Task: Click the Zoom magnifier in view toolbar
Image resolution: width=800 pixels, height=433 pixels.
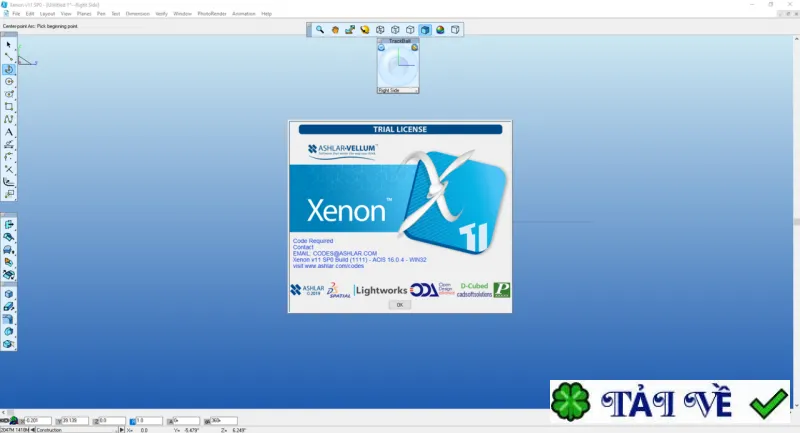Action: [x=320, y=30]
